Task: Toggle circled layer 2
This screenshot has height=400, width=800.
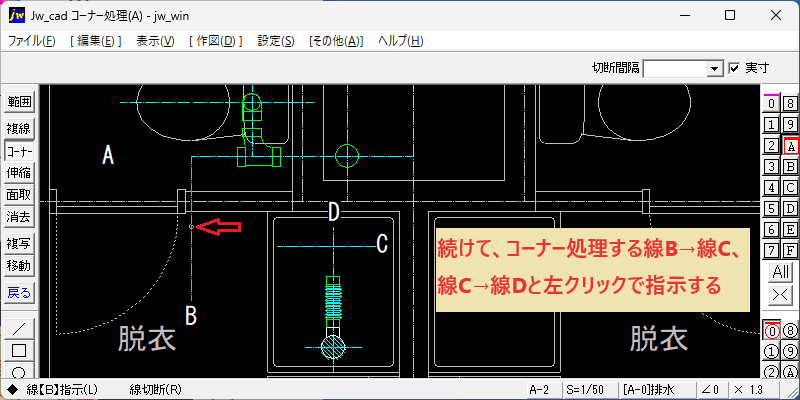Action: [771, 371]
